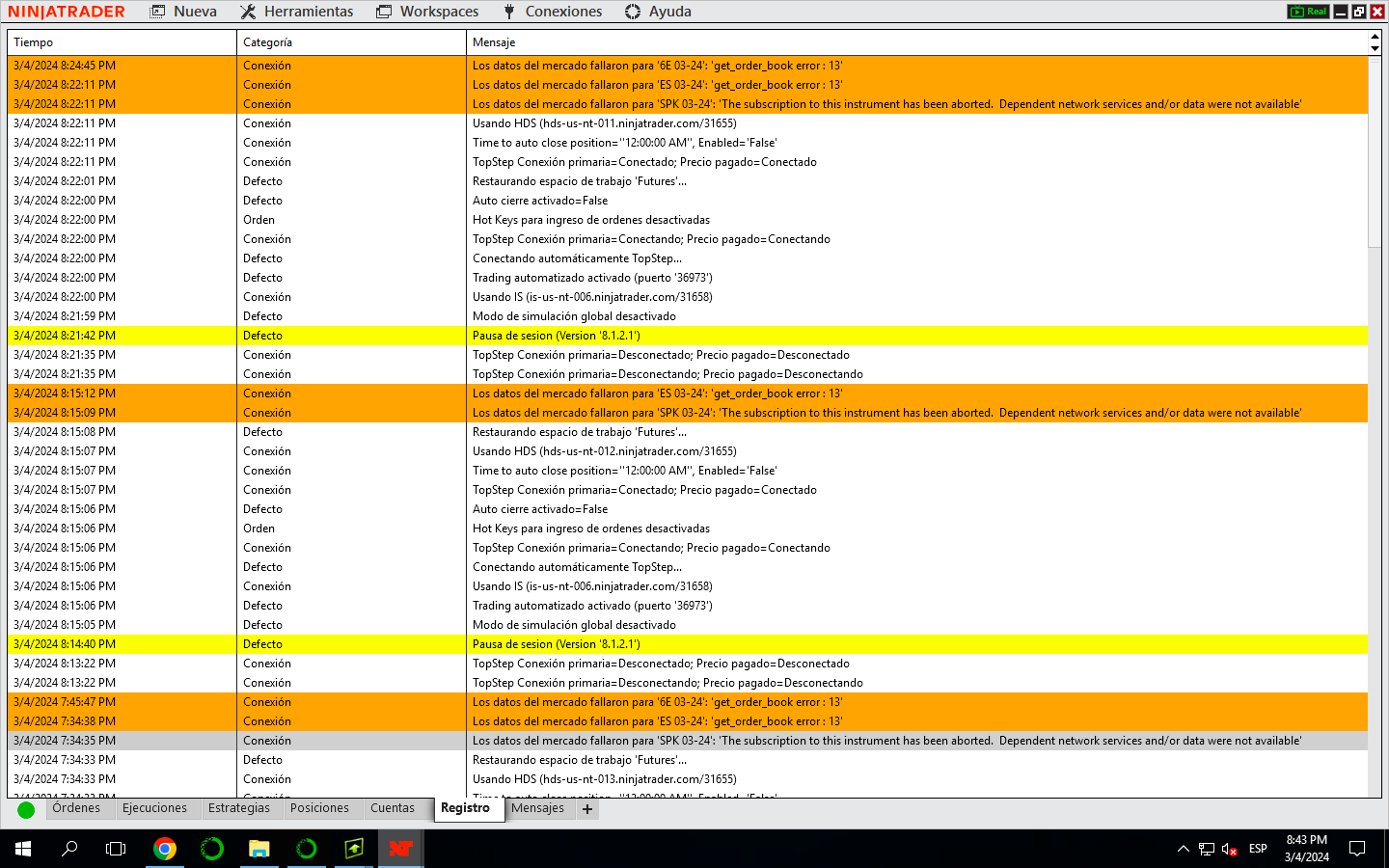1389x868 pixels.
Task: Open File Explorer from the taskbar
Action: (x=259, y=849)
